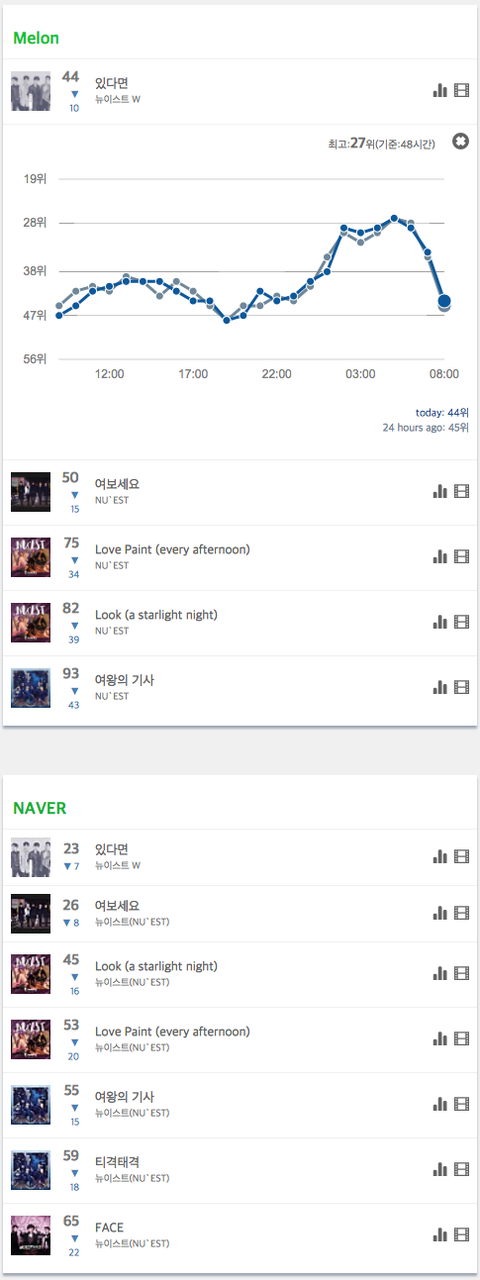The height and width of the screenshot is (1280, 480).
Task: Click the NAVER section heading
Action: (39, 808)
